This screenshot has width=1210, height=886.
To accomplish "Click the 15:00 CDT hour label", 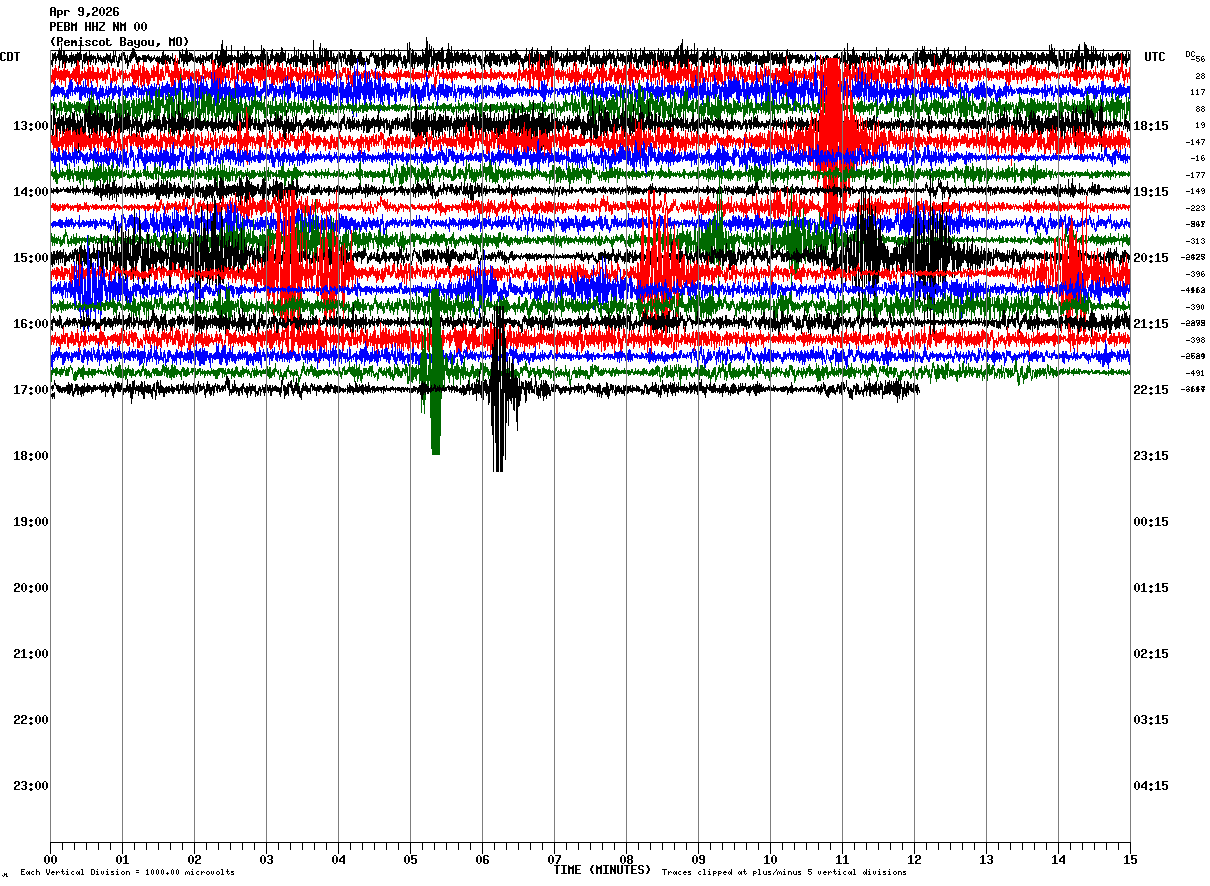I will [30, 258].
